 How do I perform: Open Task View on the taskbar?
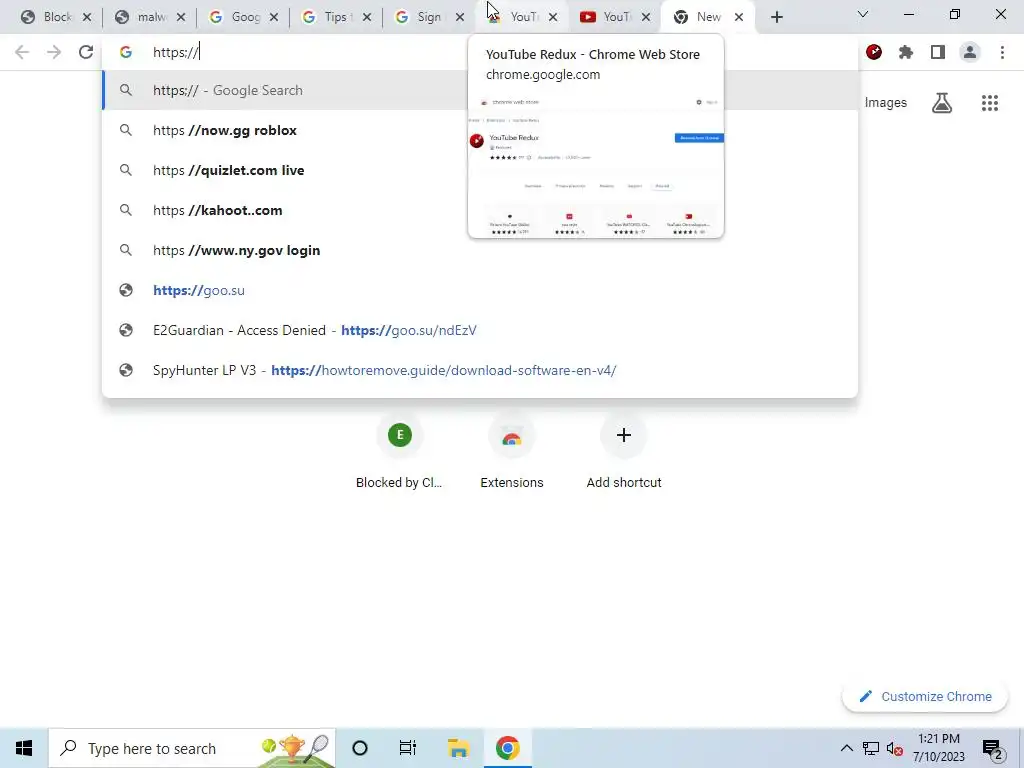408,748
